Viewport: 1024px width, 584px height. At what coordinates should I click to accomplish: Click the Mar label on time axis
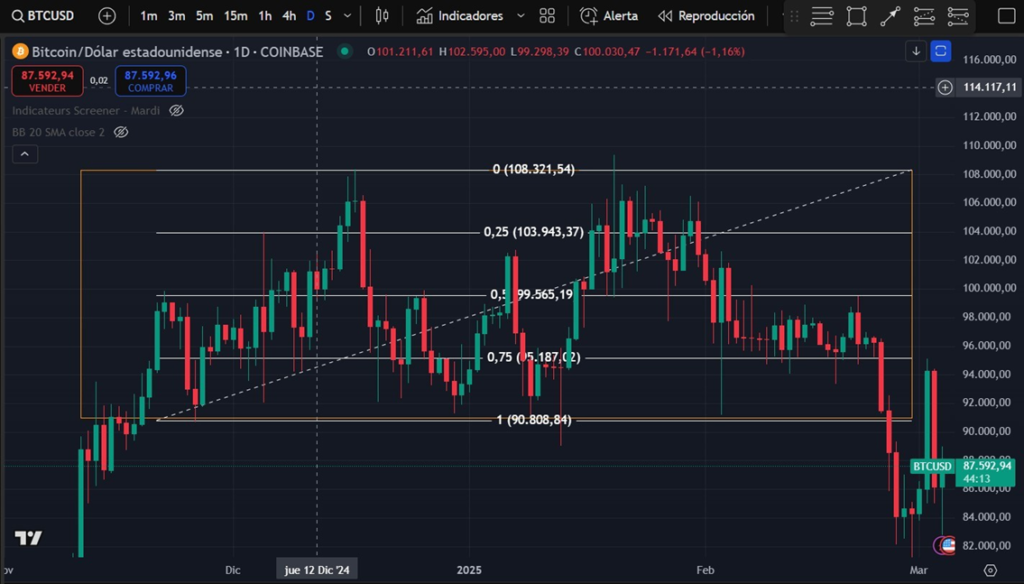(x=918, y=570)
